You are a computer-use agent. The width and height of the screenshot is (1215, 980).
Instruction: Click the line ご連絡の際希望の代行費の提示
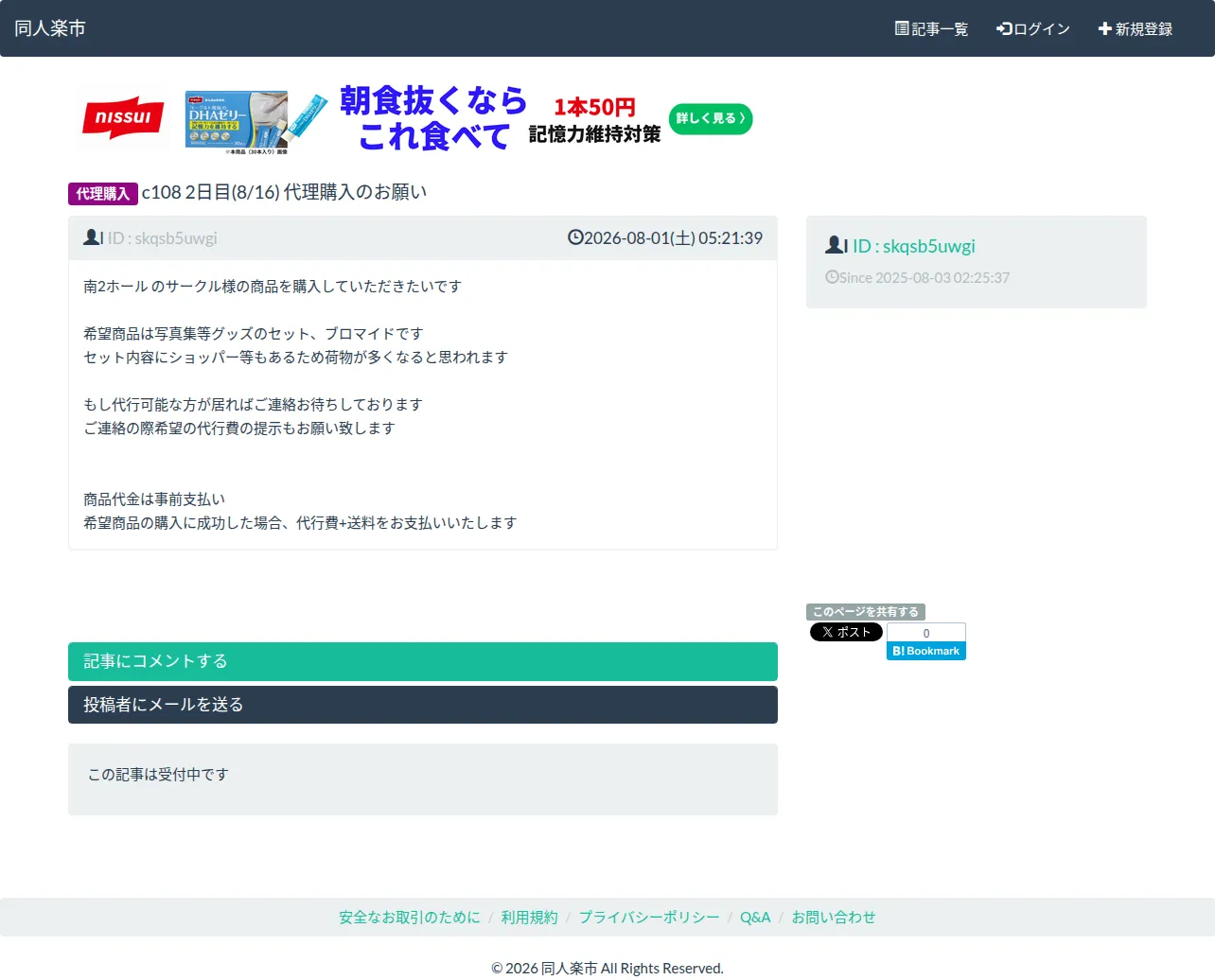(x=239, y=429)
